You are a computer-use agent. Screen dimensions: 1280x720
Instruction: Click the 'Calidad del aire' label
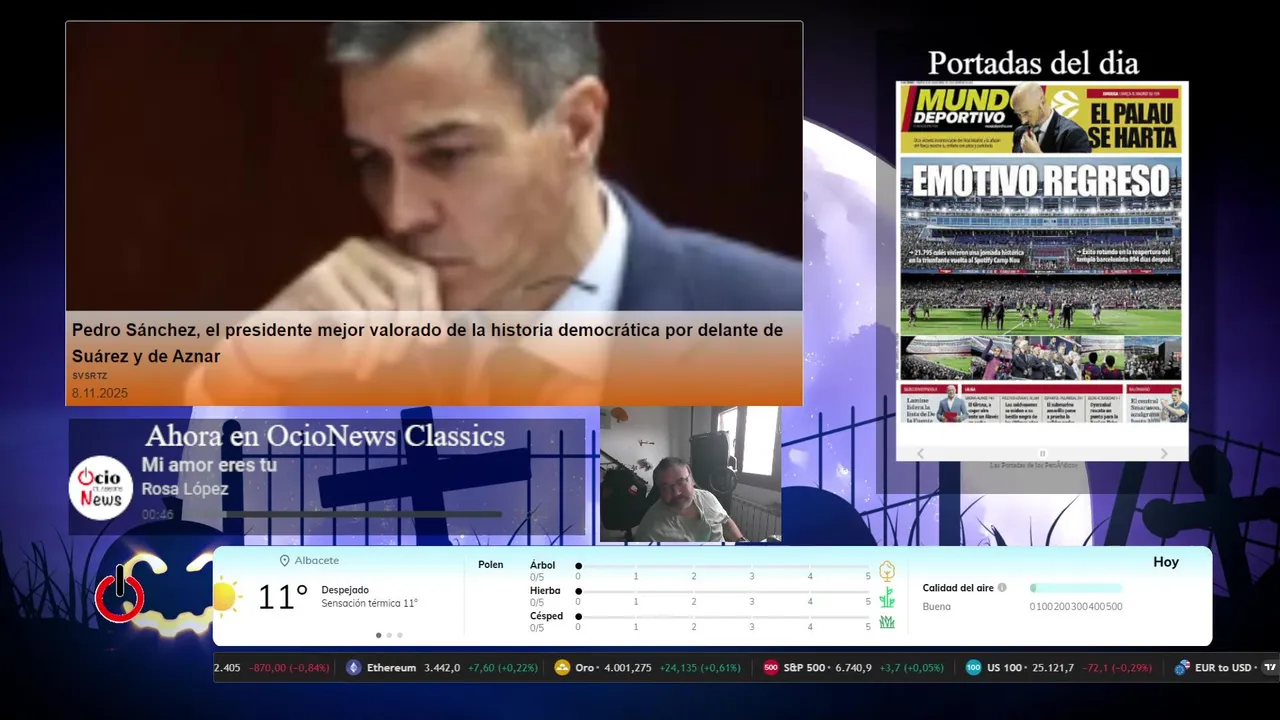pyautogui.click(x=958, y=588)
